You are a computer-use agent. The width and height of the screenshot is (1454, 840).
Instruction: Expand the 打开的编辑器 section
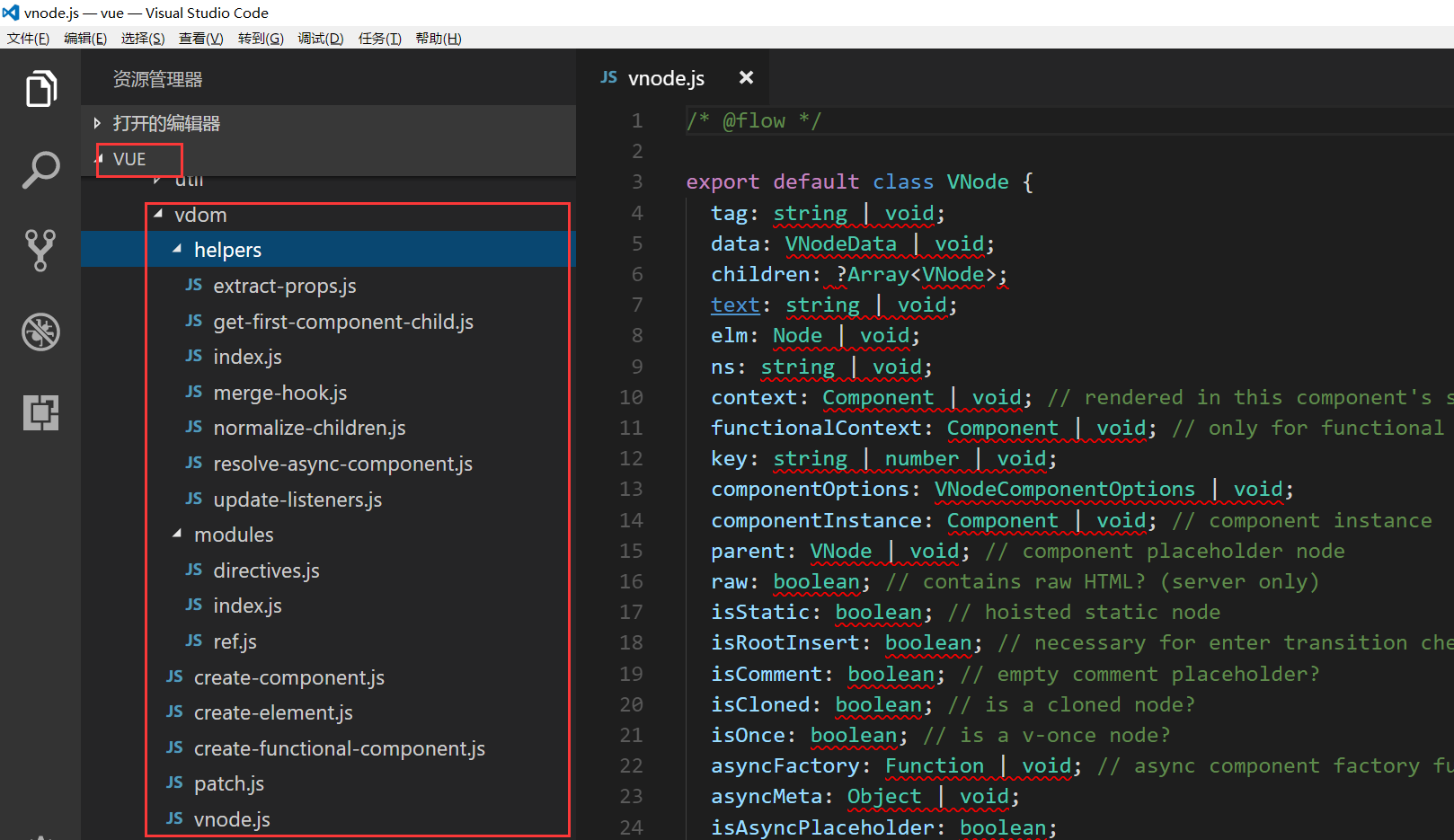click(97, 123)
